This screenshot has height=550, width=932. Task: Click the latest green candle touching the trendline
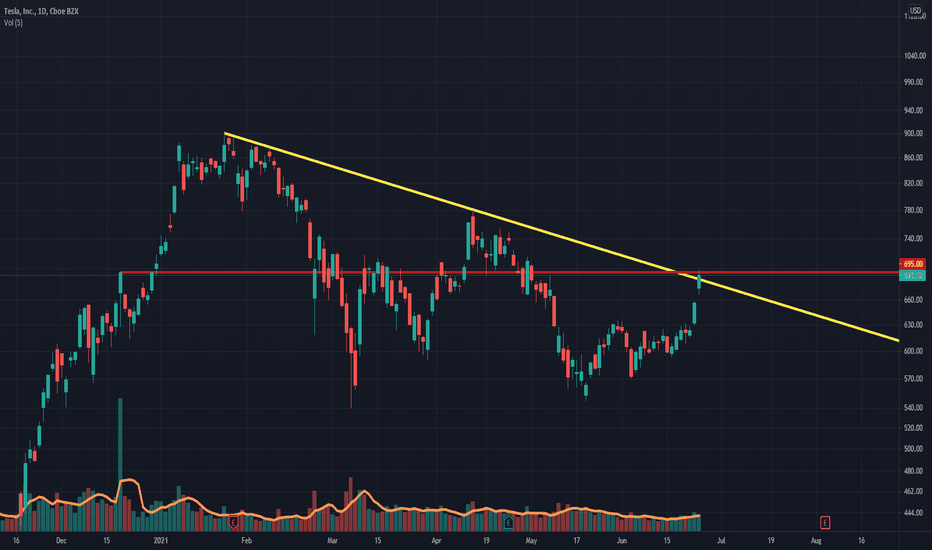699,282
